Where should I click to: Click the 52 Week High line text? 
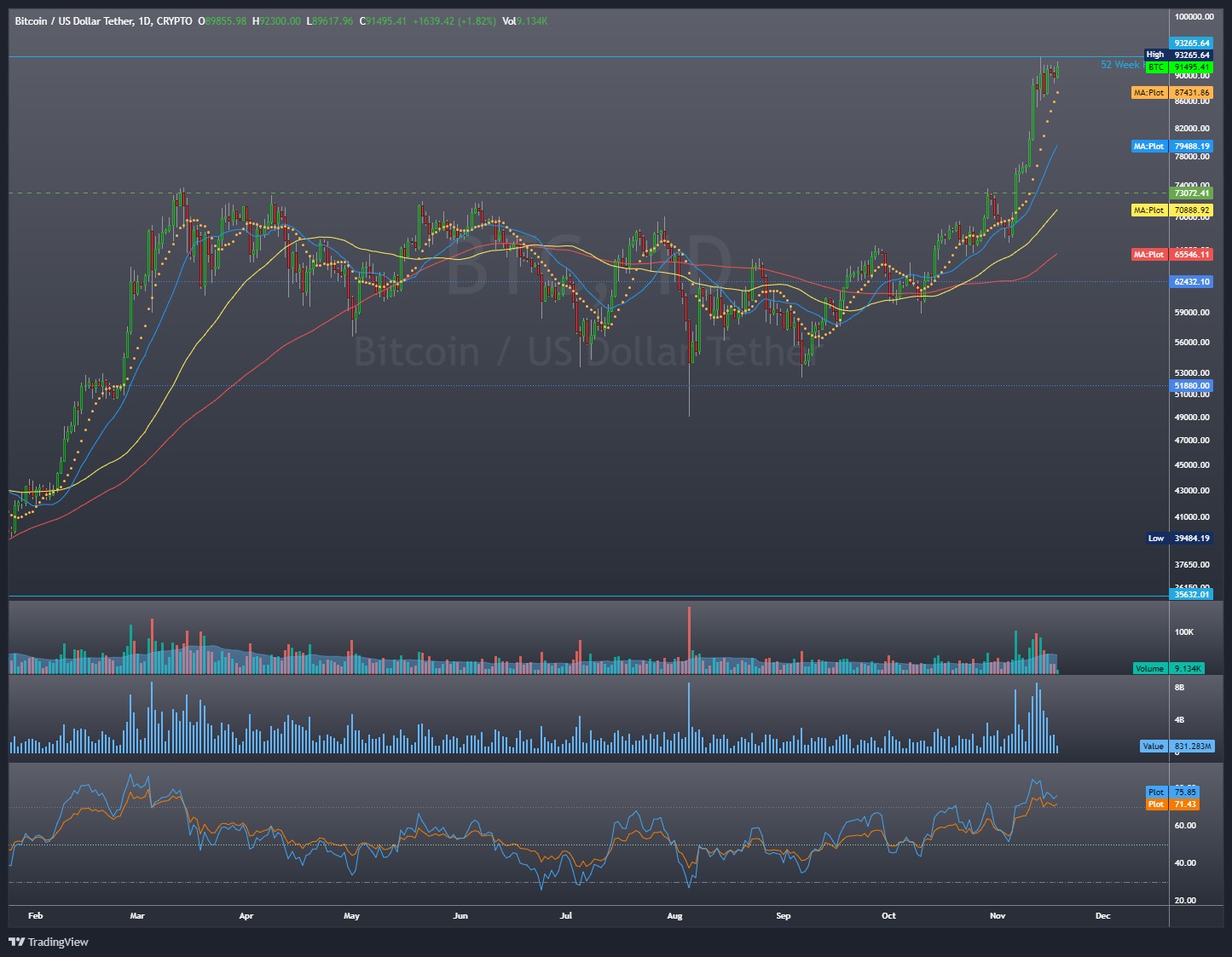click(x=1120, y=65)
